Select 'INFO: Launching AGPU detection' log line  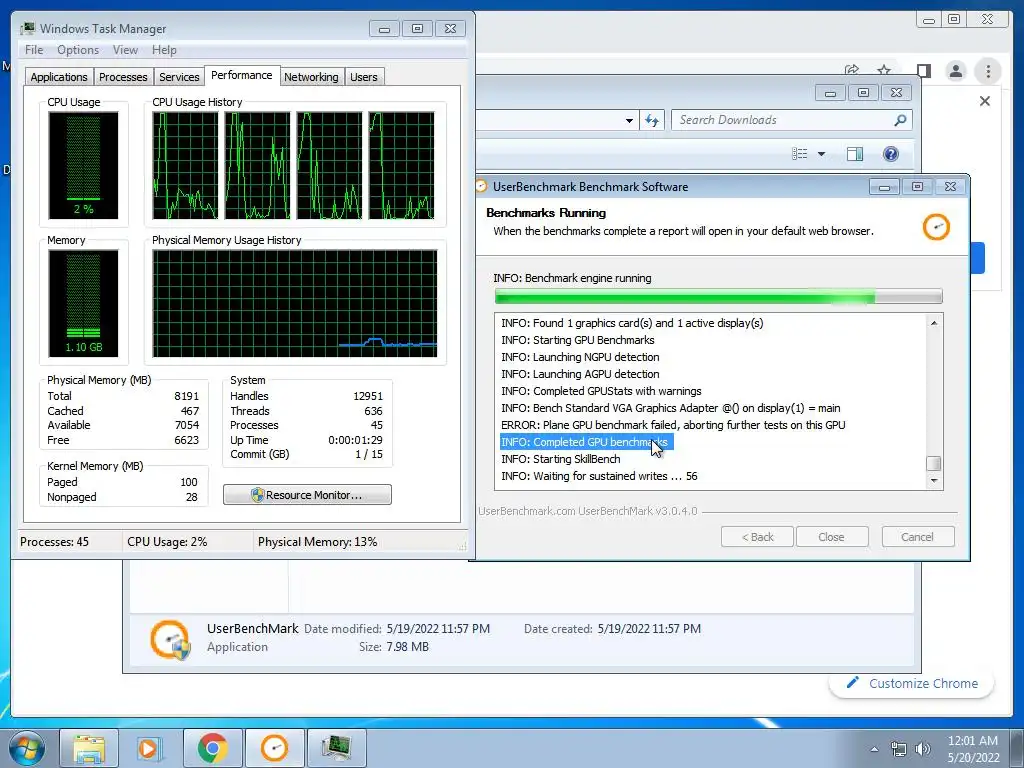[x=580, y=374]
